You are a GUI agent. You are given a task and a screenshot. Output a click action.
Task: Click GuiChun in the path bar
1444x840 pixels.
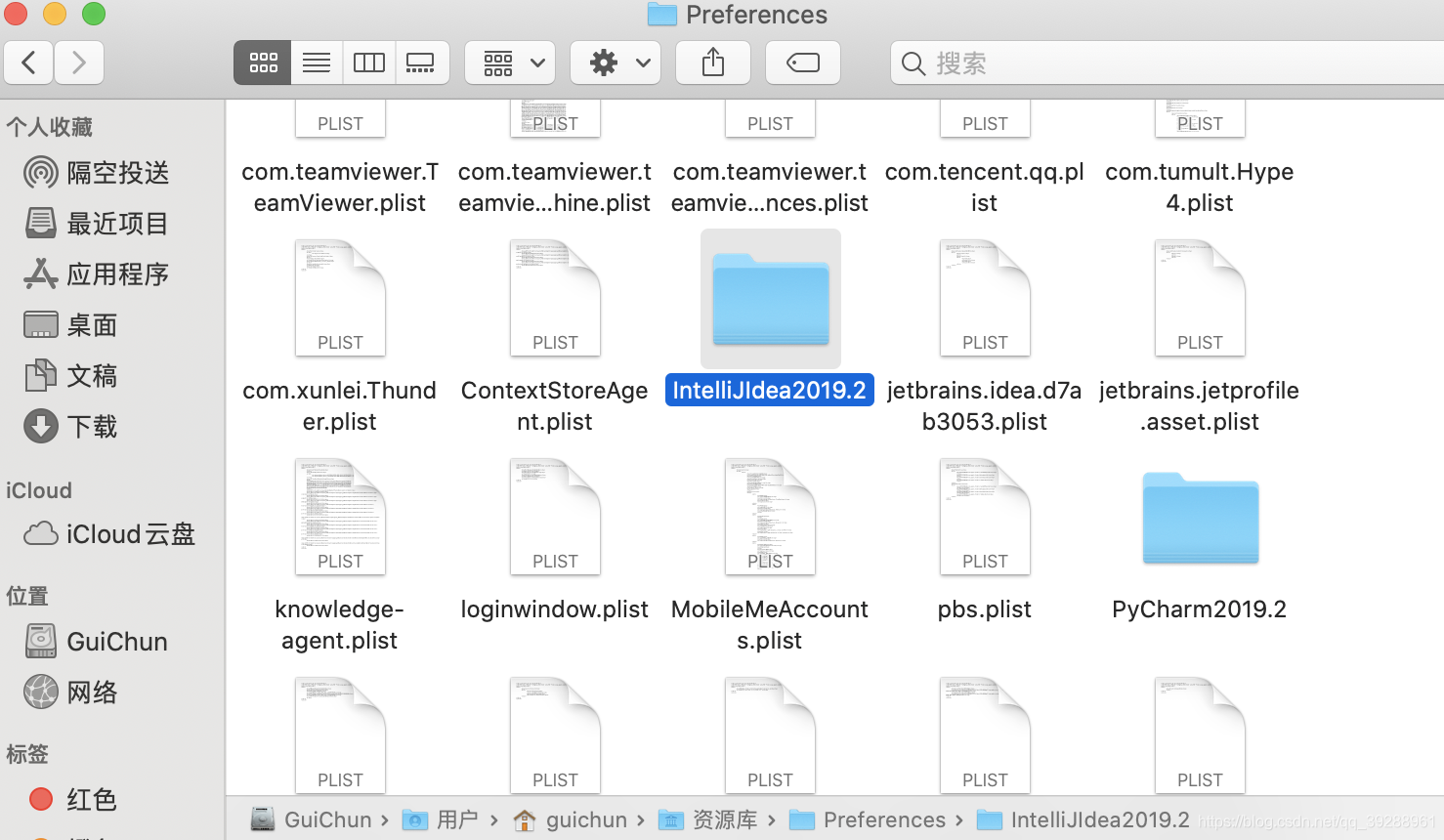point(313,819)
